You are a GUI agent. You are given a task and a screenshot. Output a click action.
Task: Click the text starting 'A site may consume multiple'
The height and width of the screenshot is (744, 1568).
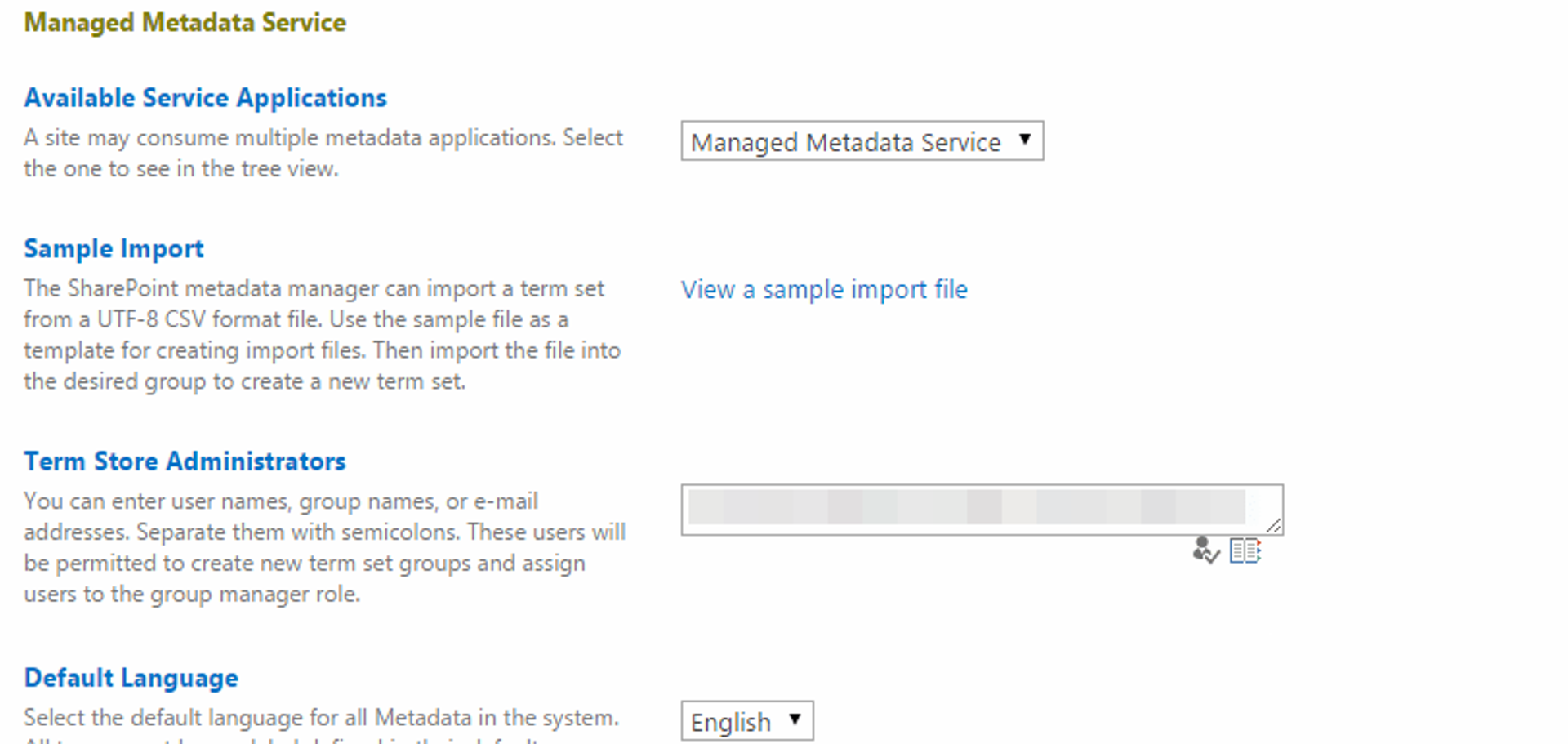pos(323,153)
